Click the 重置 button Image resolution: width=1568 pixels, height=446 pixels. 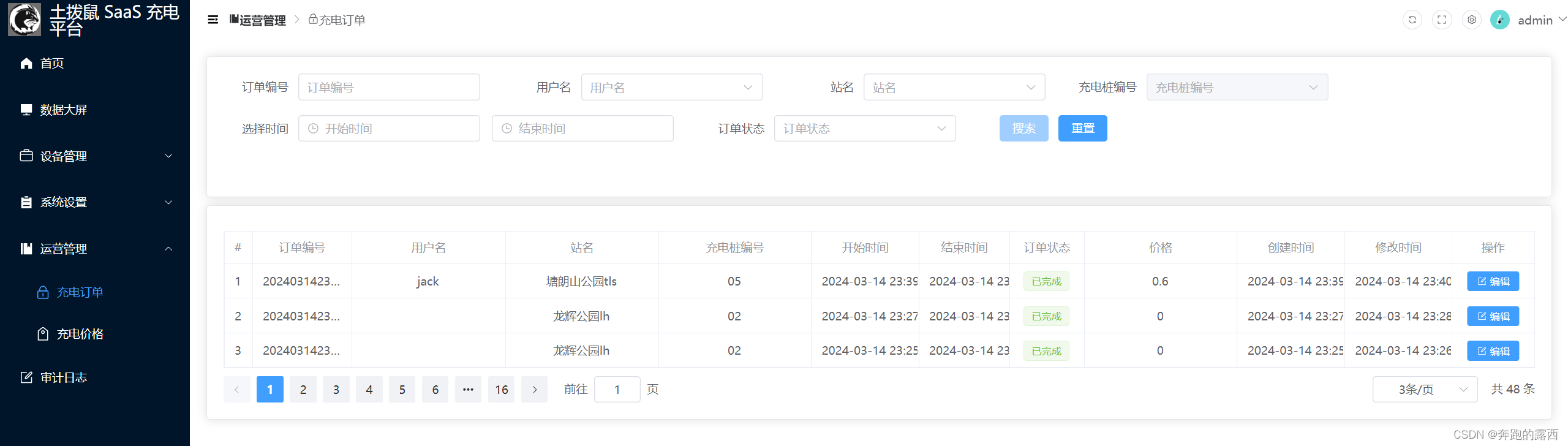(1083, 129)
